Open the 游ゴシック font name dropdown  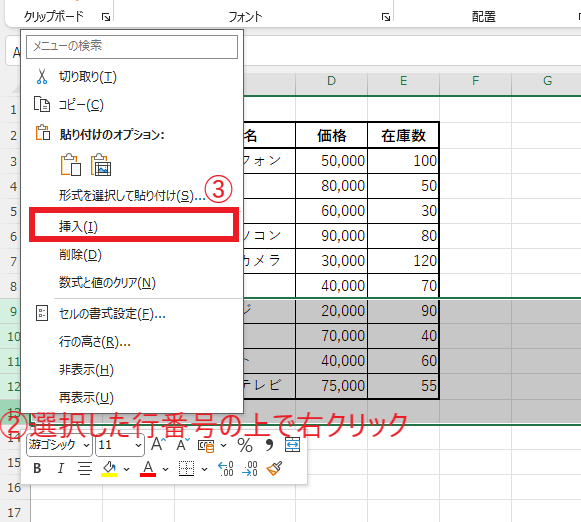click(x=86, y=445)
